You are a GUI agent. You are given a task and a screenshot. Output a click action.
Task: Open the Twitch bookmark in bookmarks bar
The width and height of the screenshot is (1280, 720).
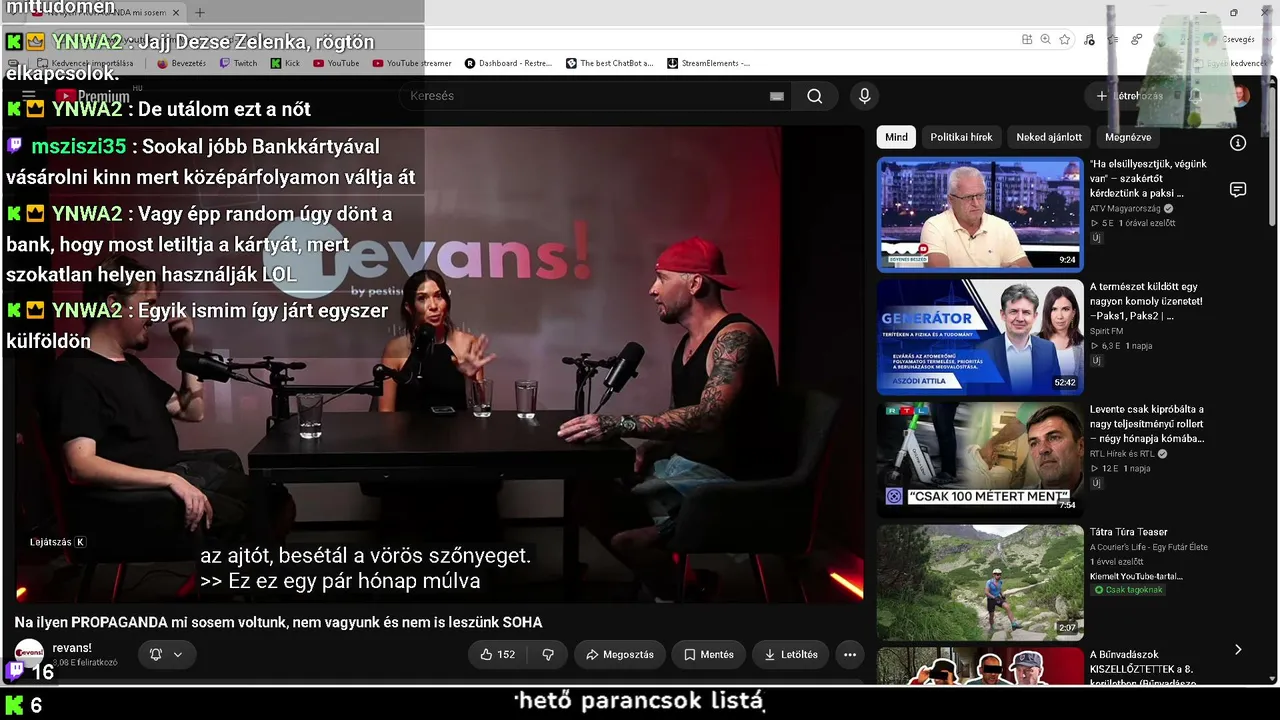(238, 63)
